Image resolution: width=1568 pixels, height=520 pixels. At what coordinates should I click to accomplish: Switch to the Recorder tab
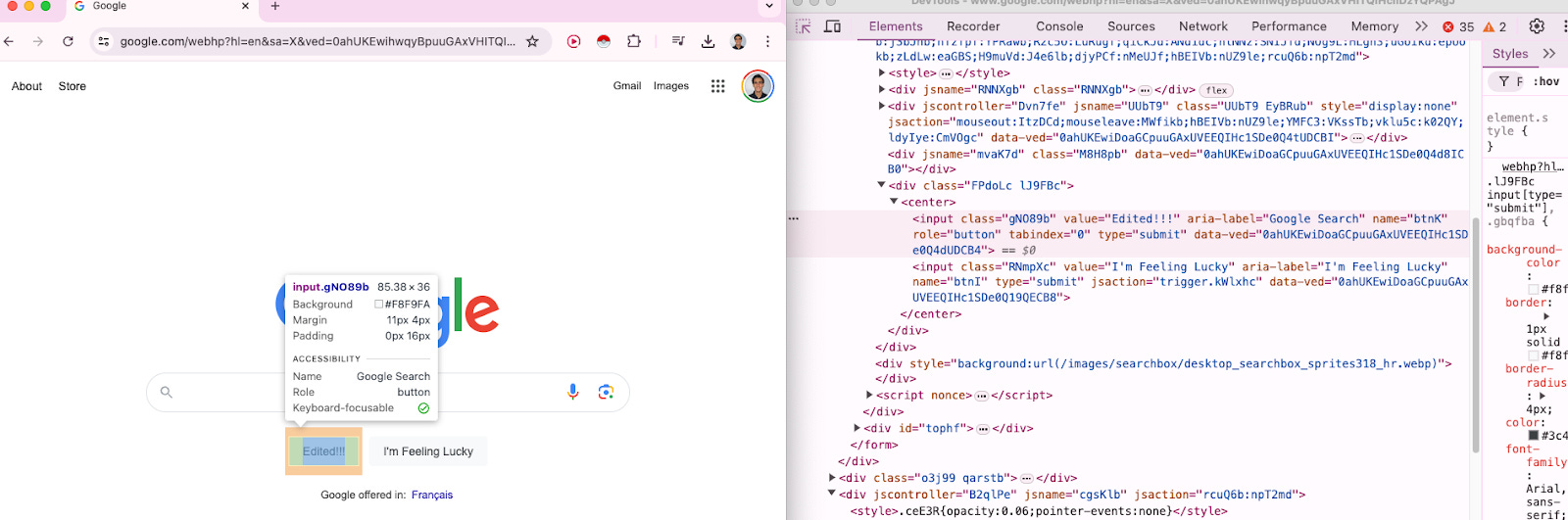pos(973,26)
